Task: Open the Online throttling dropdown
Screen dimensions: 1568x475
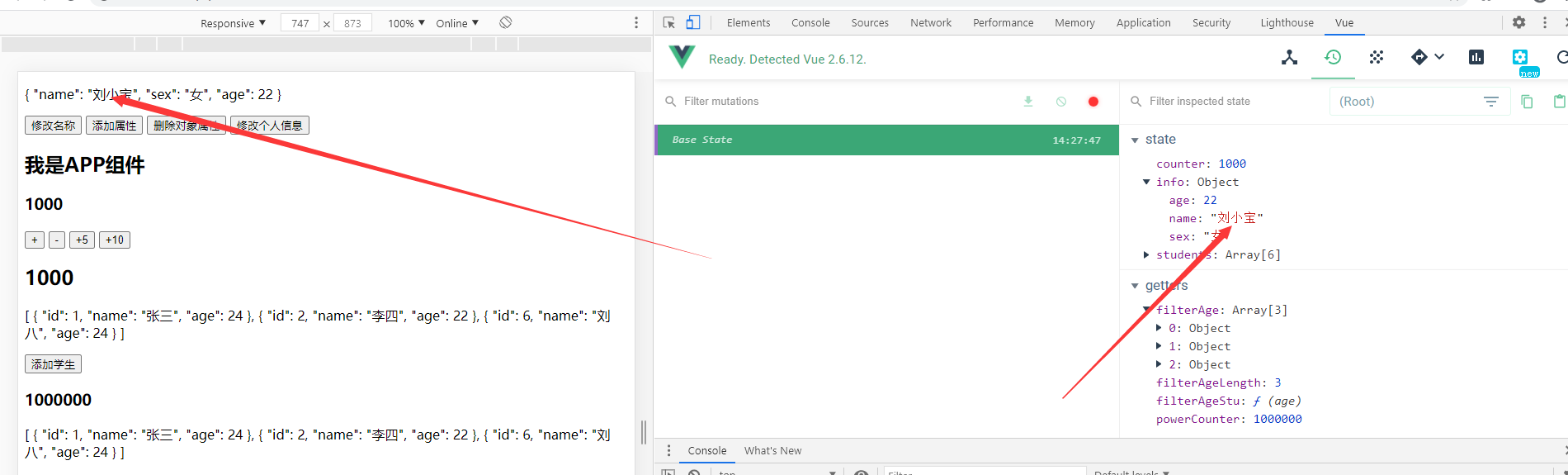Action: [457, 23]
